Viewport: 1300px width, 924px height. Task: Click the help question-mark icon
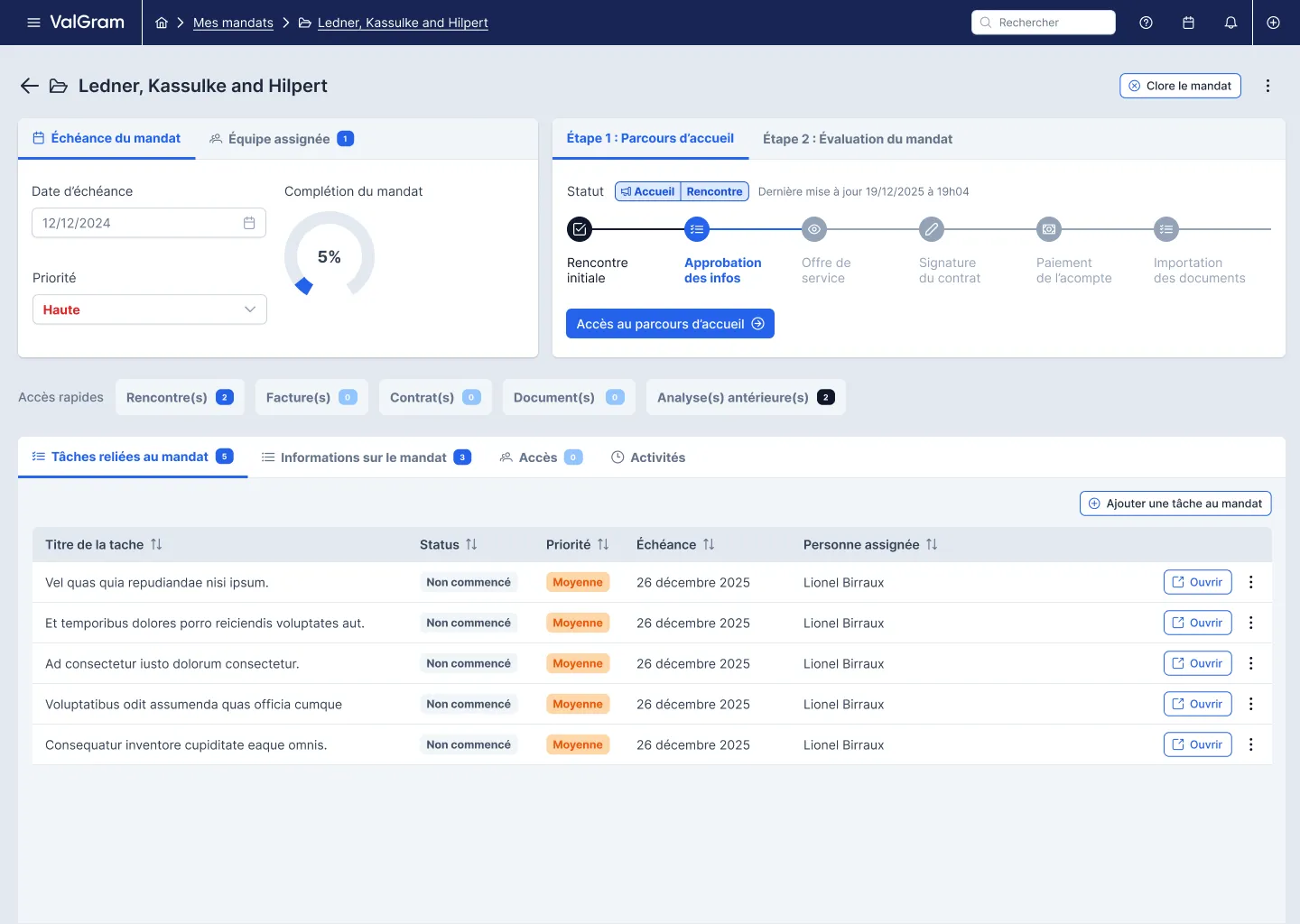point(1146,22)
